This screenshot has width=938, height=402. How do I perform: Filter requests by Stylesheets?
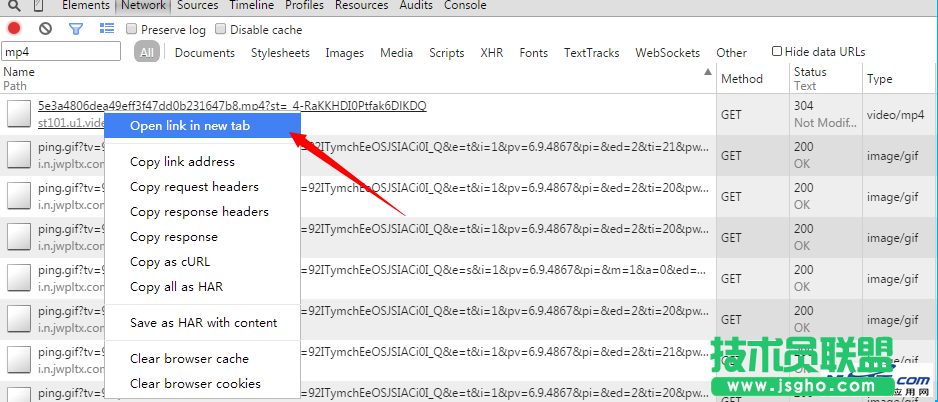click(280, 53)
